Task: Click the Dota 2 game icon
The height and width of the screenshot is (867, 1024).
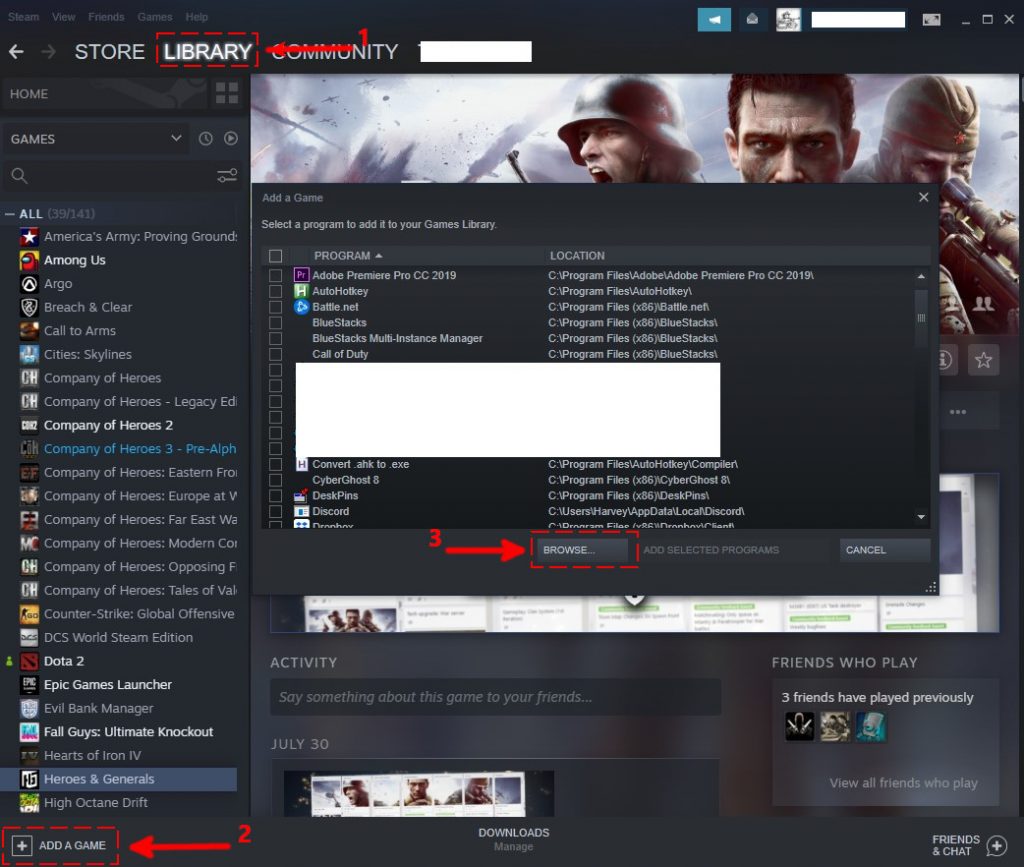Action: tap(29, 661)
